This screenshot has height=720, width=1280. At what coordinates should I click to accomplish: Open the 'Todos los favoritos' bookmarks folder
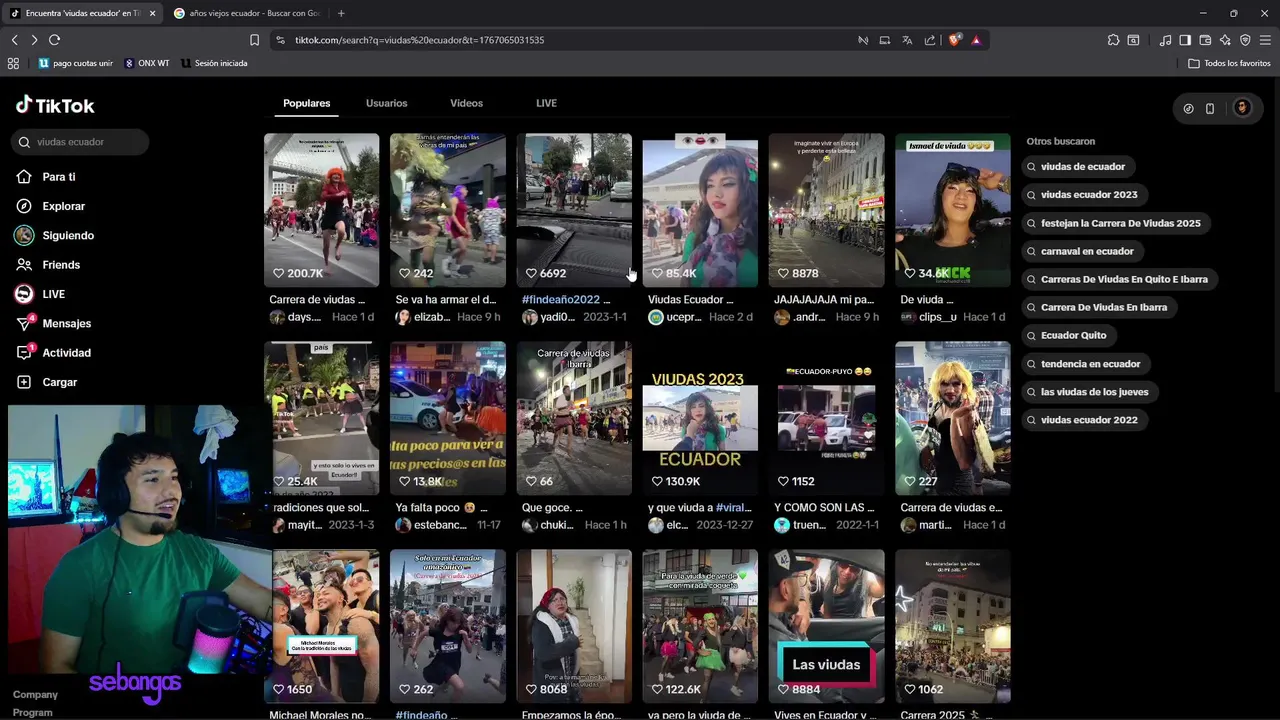(x=1229, y=63)
